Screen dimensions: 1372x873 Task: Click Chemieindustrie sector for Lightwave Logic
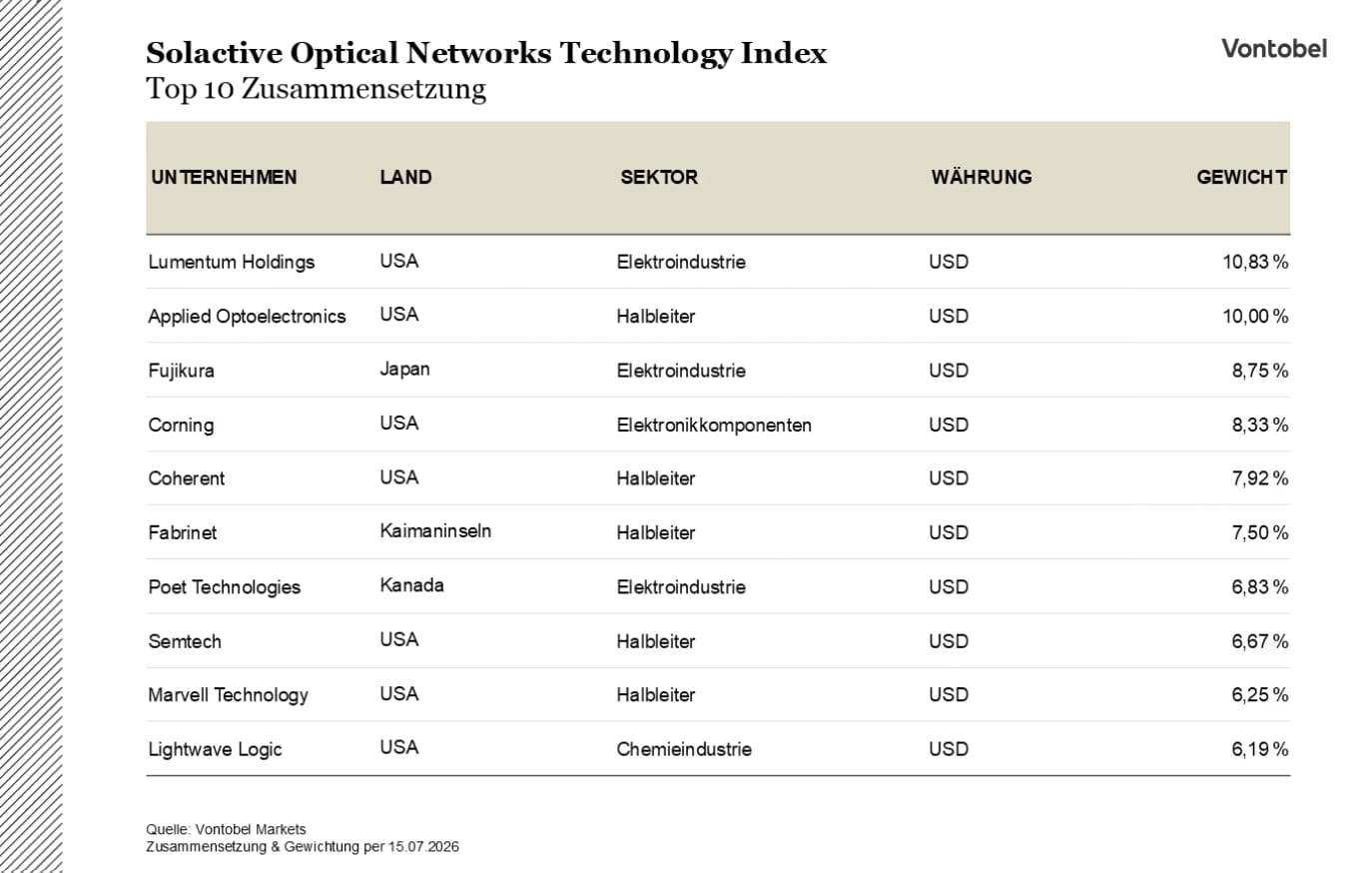(x=684, y=749)
